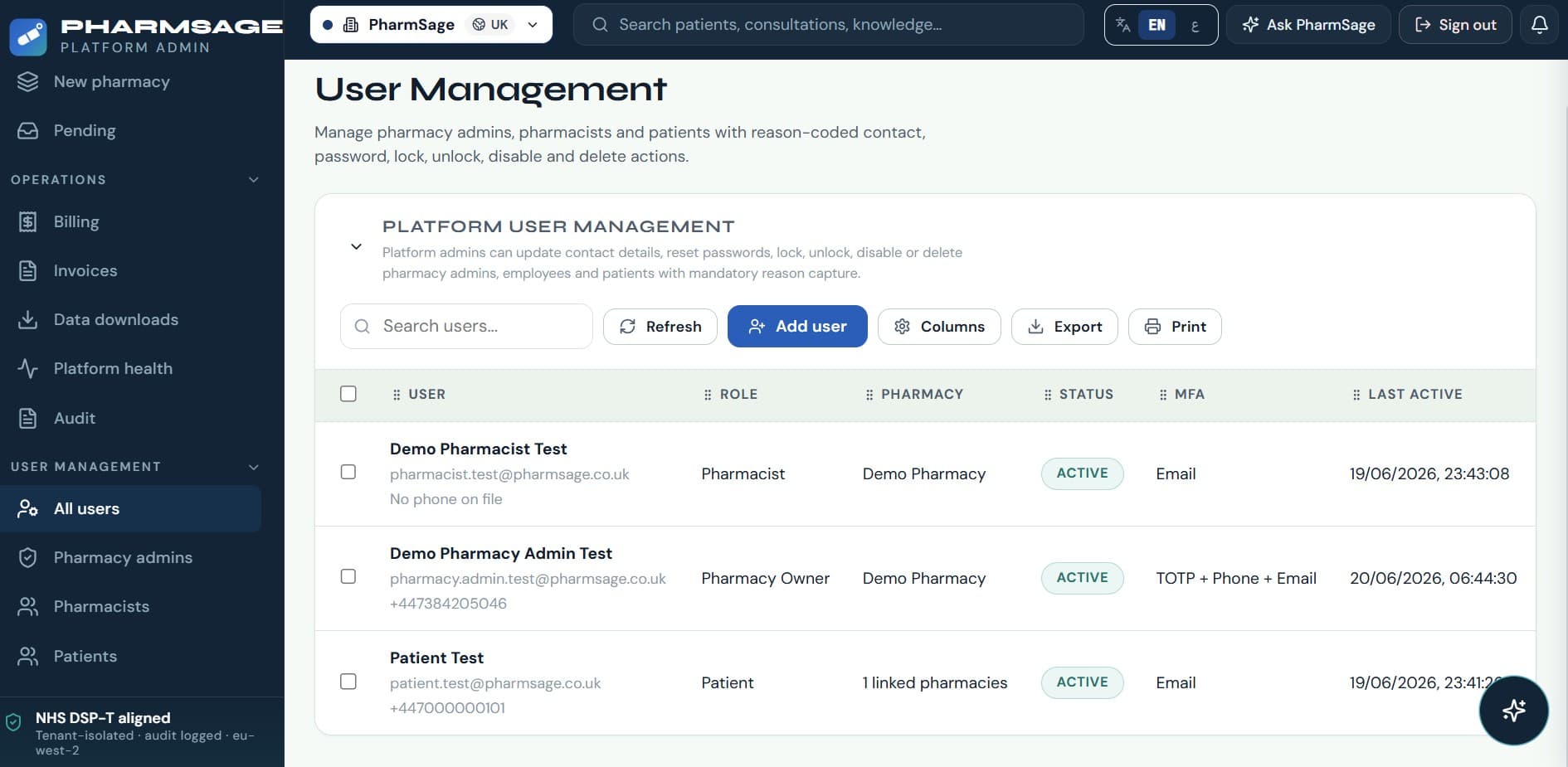Click the MFA column drag handle

click(x=1163, y=395)
